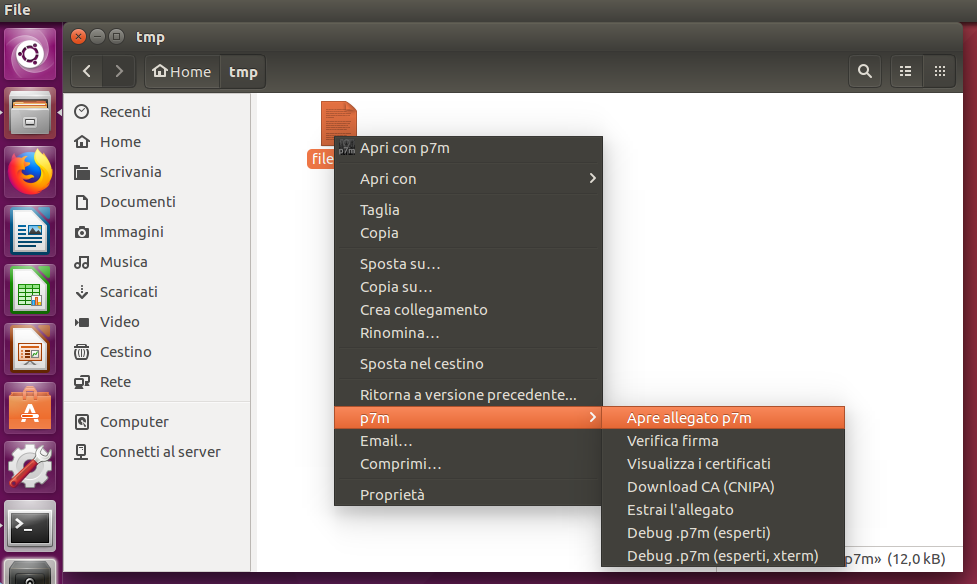
Task: Select 'Visualizza i certificati' option
Action: tap(698, 464)
